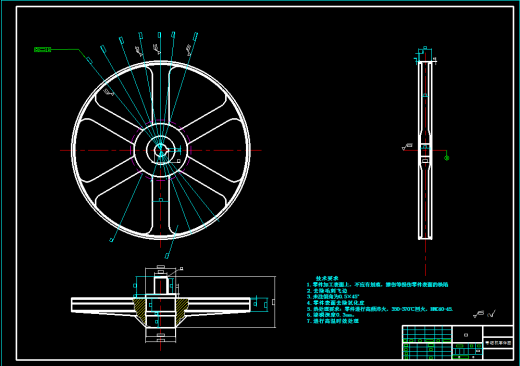
Task: Pick the right hatched area in the section view
Action: 181,310
